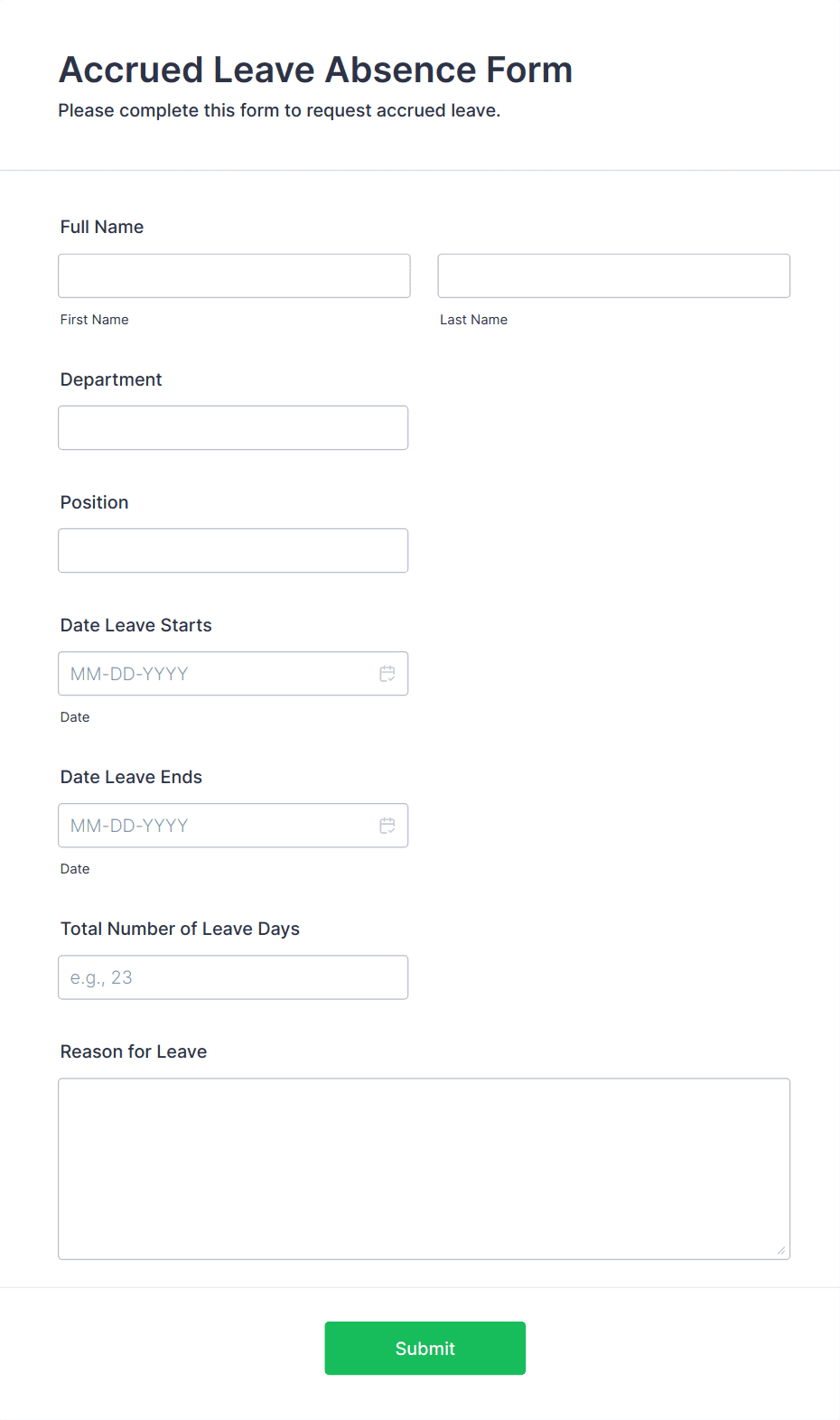This screenshot has width=840, height=1420.
Task: Open the calendar picker for Date Leave Starts
Action: point(387,674)
